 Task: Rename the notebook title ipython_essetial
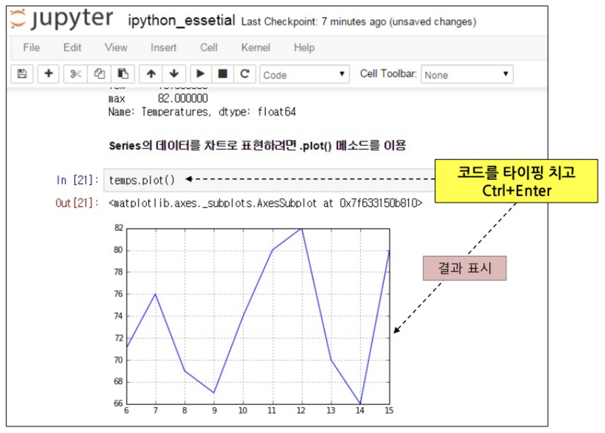181,20
